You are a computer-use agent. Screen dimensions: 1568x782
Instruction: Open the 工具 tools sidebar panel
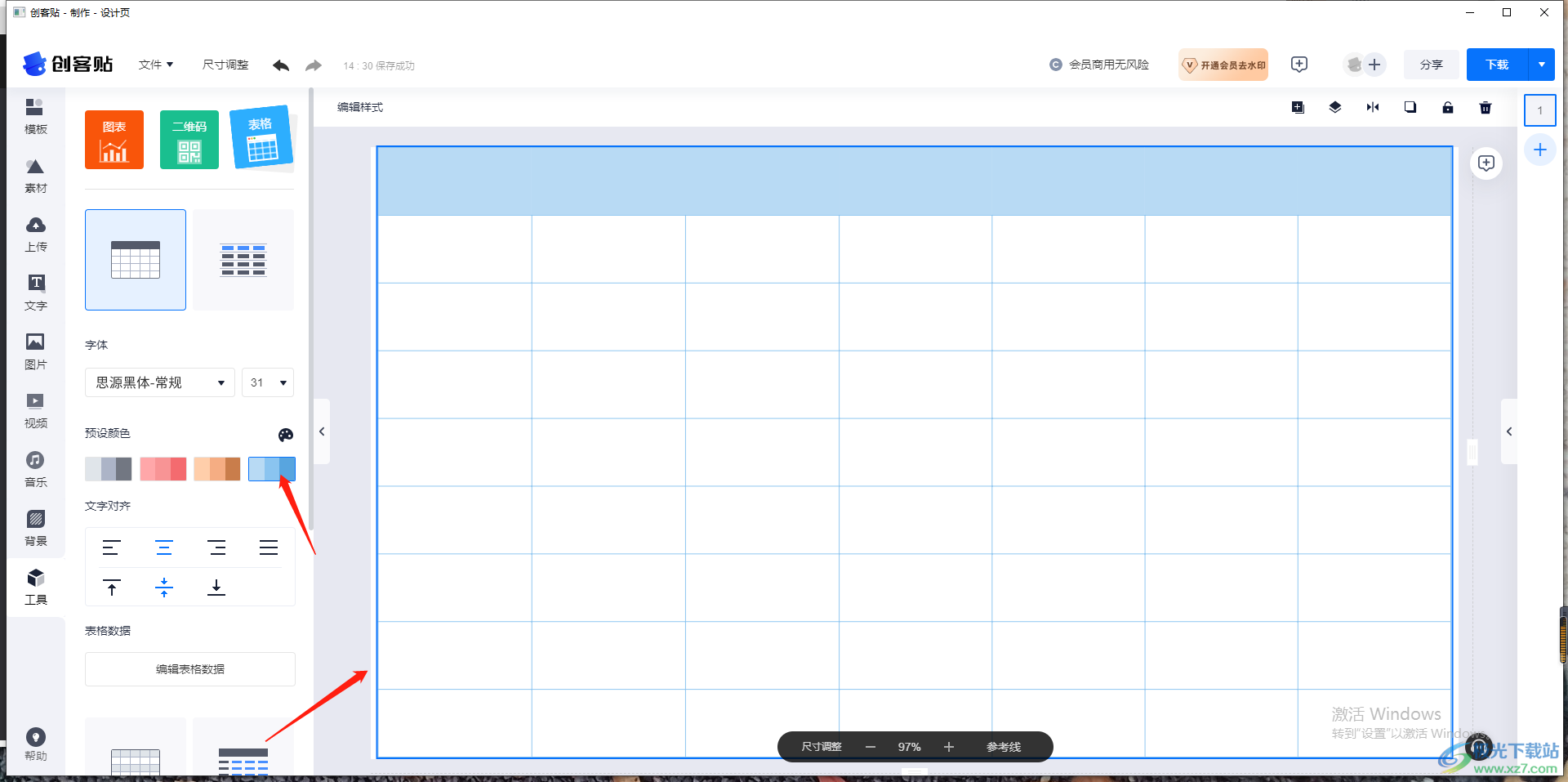point(35,588)
